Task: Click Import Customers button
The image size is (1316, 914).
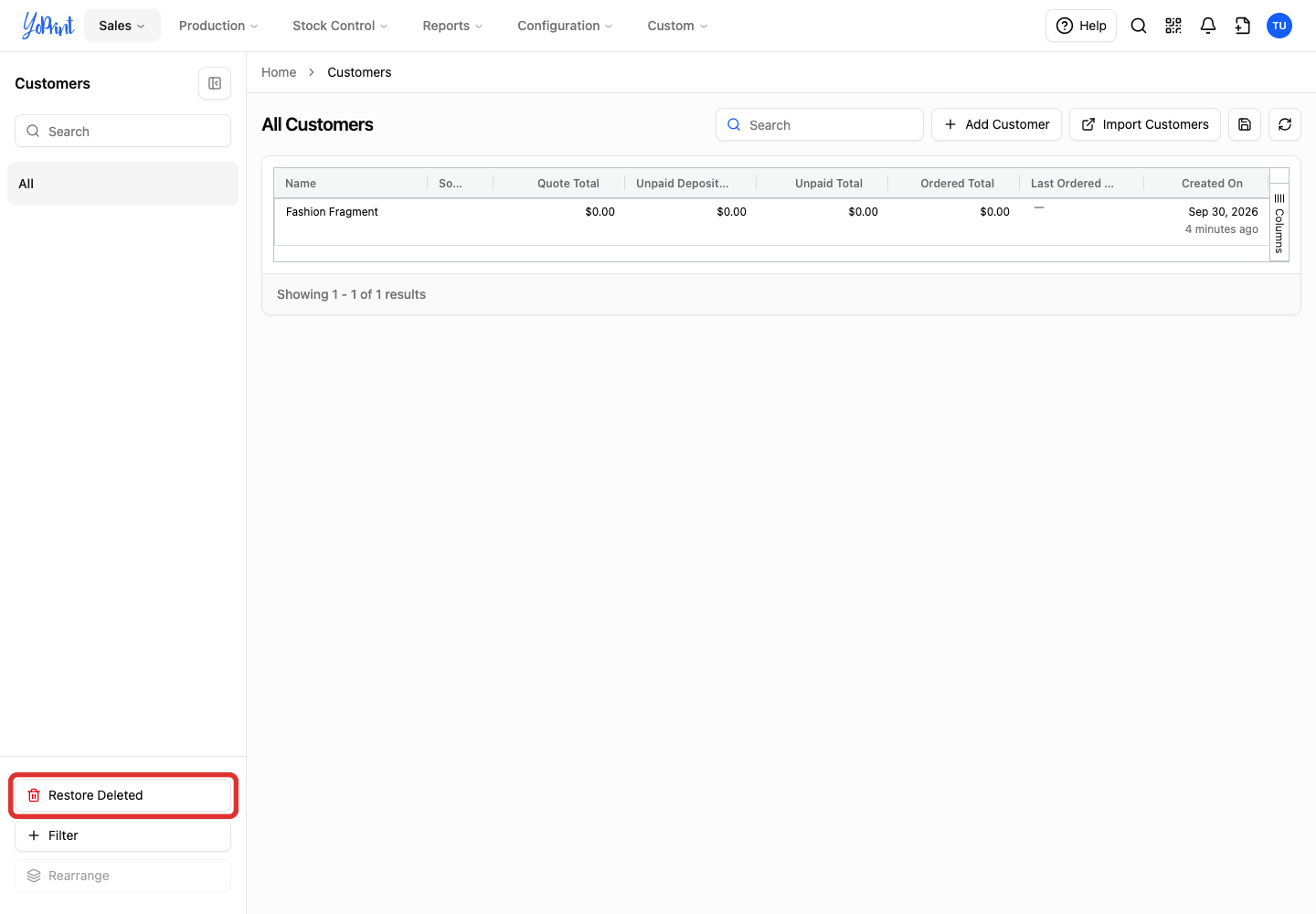Action: 1145,124
